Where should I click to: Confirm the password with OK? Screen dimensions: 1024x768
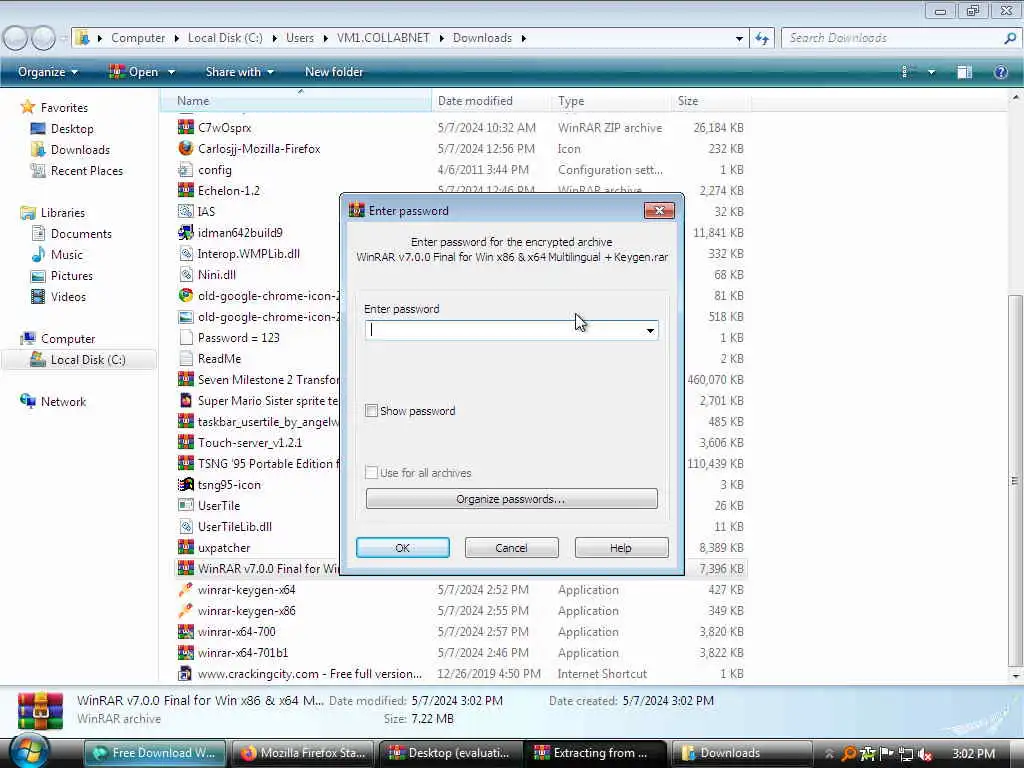click(x=403, y=548)
